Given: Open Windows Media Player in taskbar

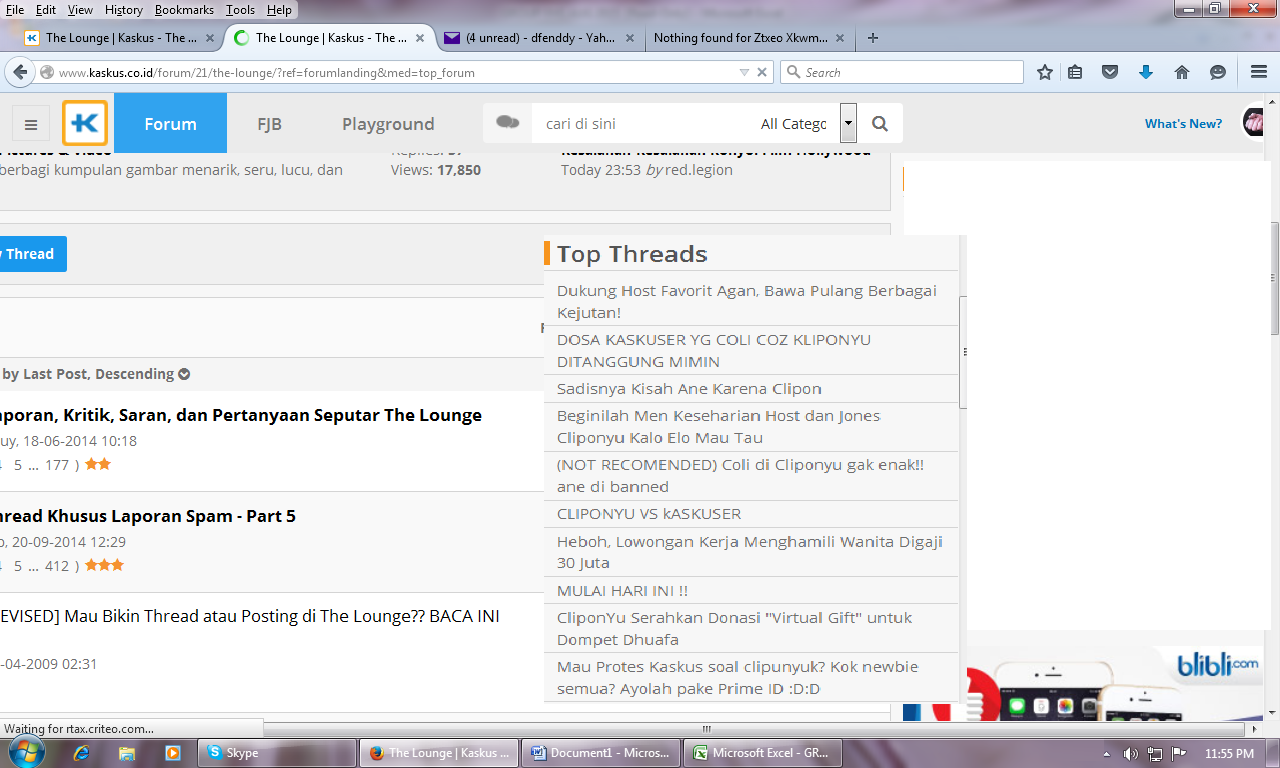Looking at the screenshot, I should coord(172,753).
